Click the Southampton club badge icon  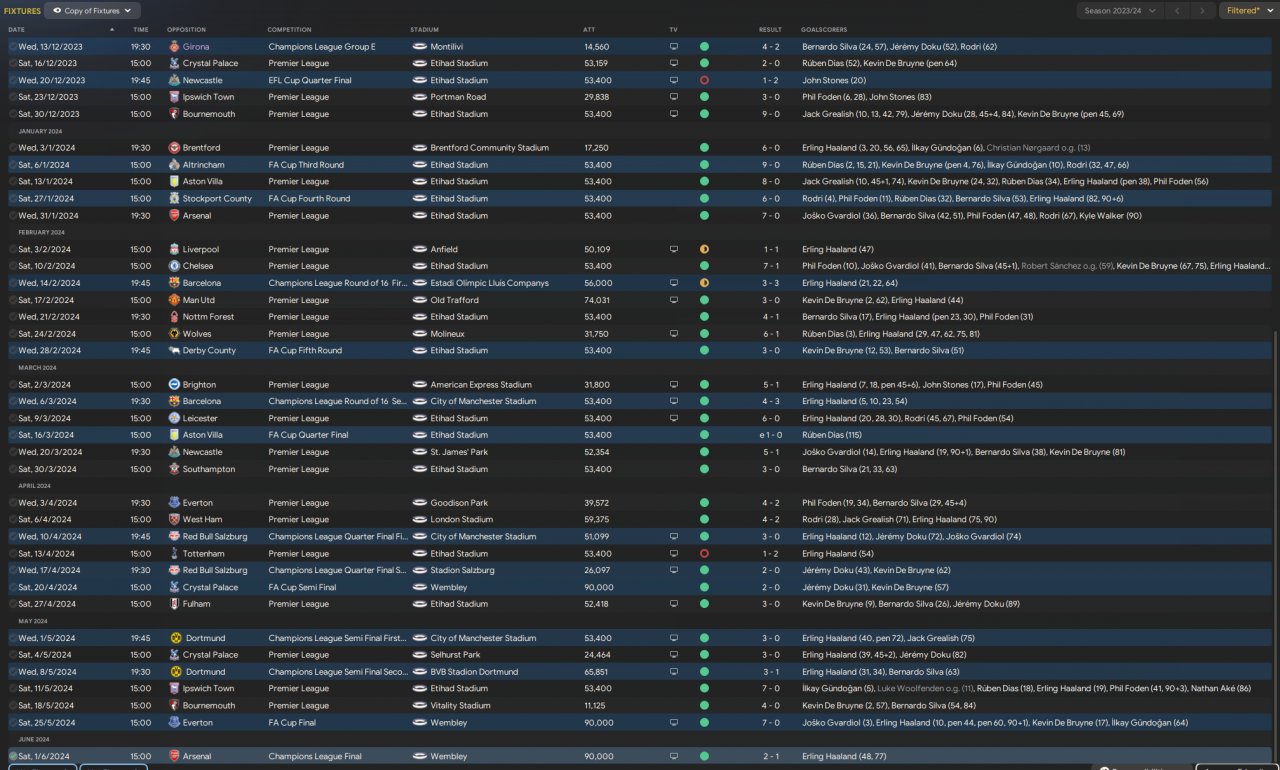pos(174,469)
